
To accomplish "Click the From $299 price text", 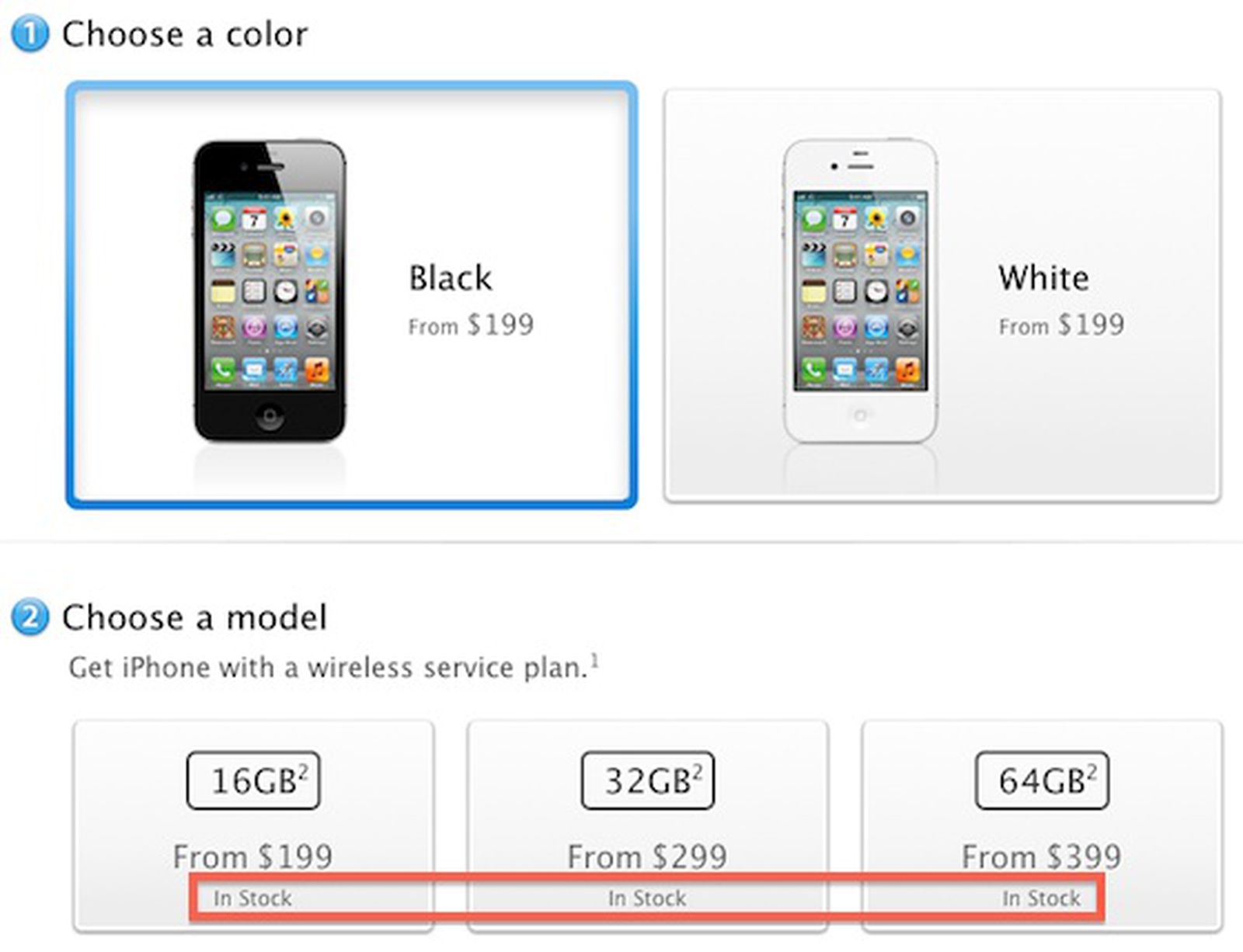I will click(x=647, y=856).
